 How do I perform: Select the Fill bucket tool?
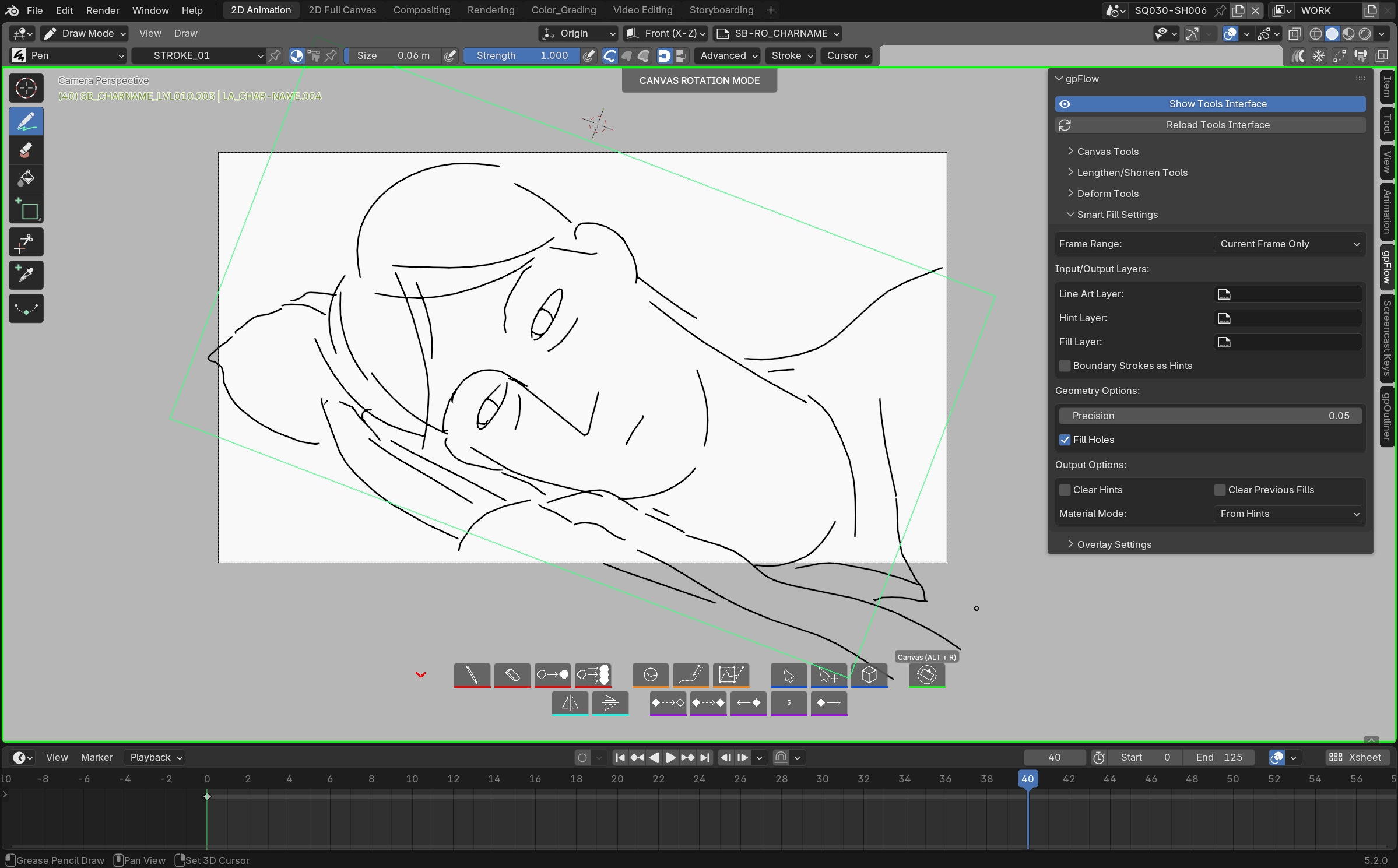pyautogui.click(x=26, y=178)
